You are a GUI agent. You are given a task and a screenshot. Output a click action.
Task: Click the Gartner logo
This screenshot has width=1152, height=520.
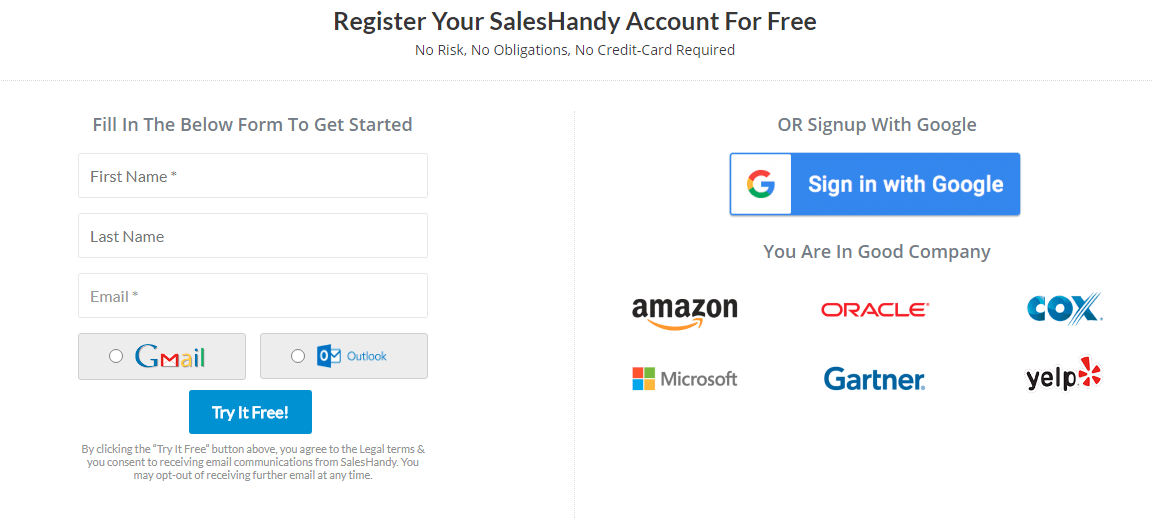pos(874,379)
